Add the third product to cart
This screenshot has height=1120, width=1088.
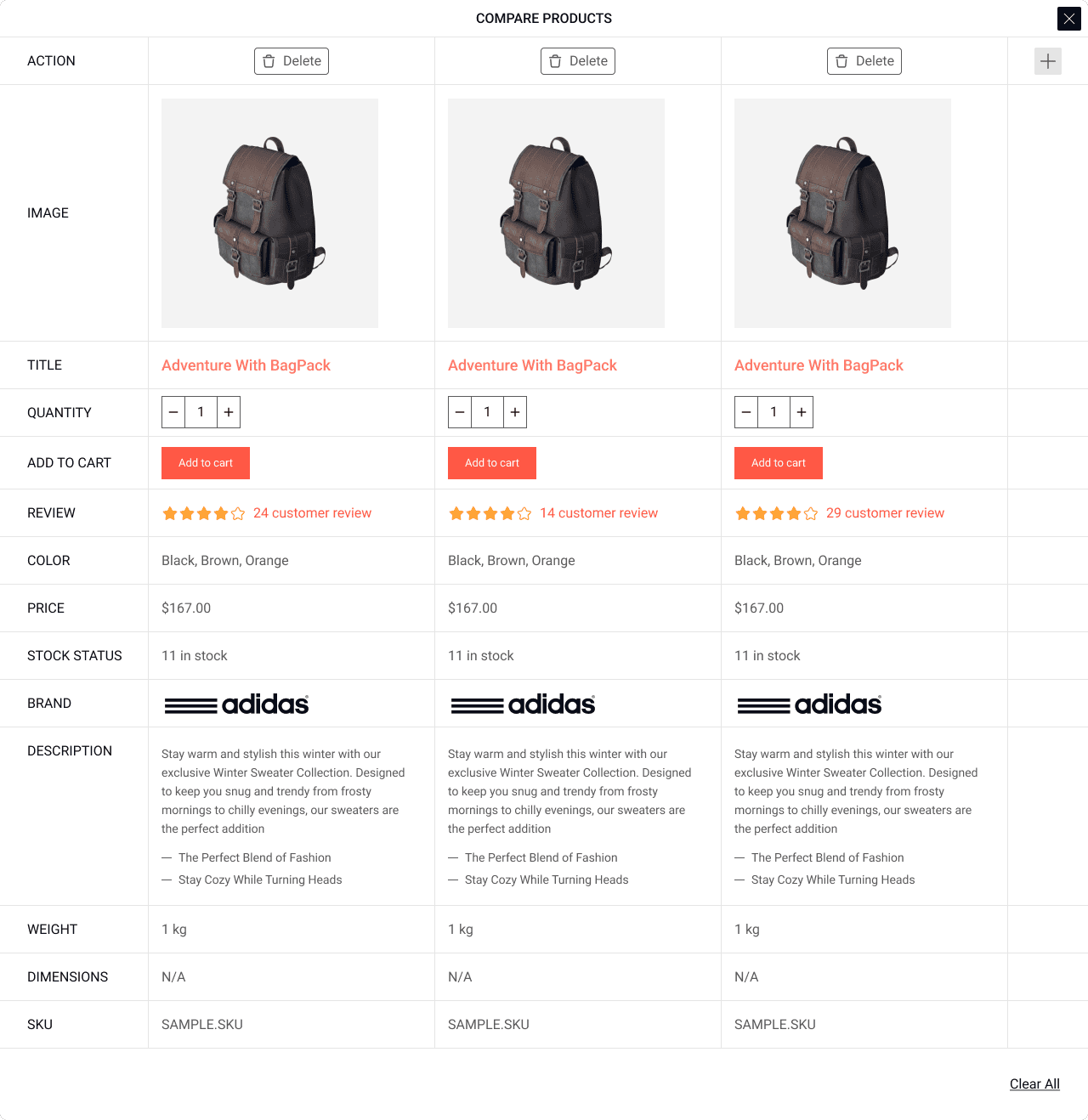tap(779, 463)
